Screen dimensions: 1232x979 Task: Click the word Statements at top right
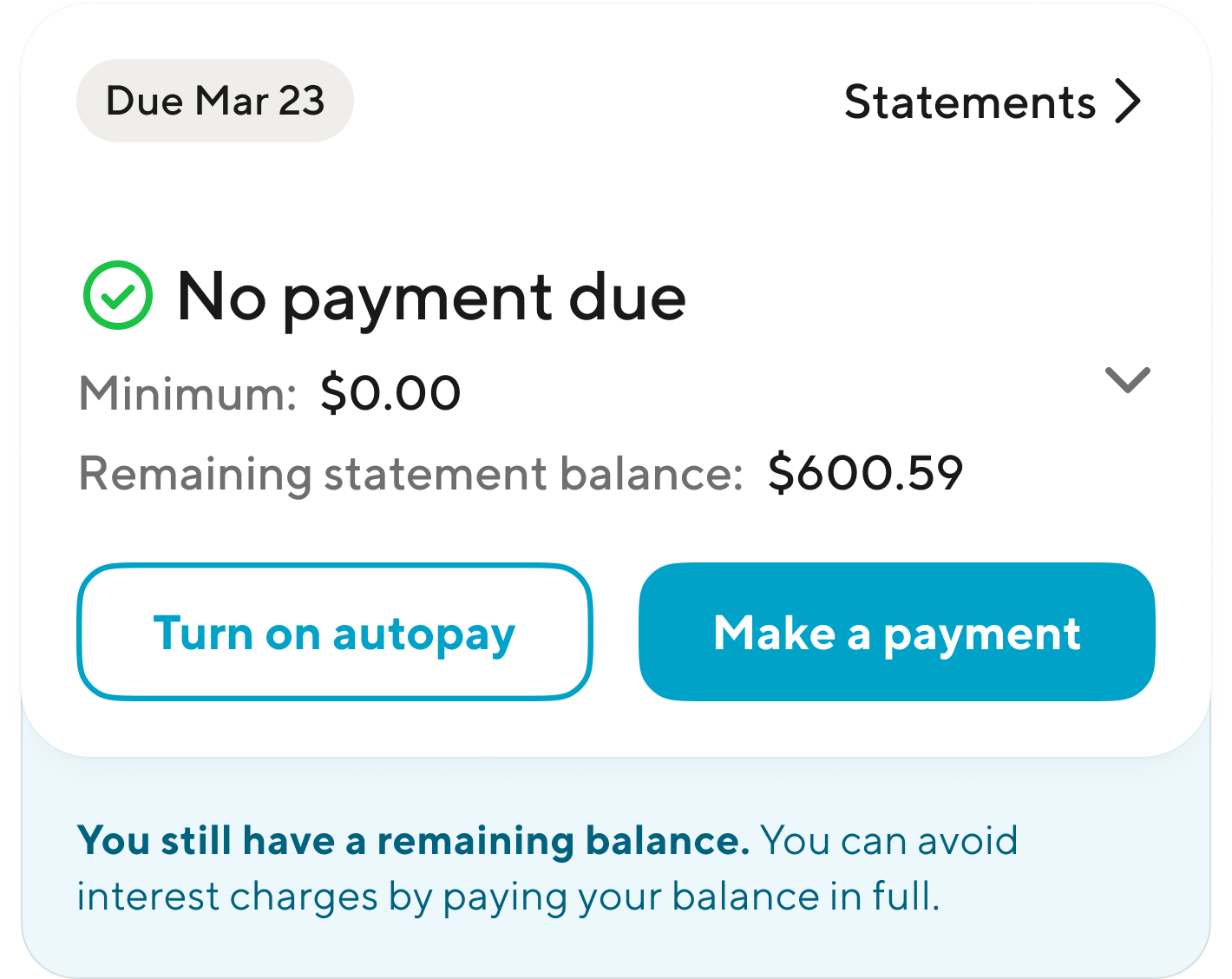click(x=970, y=102)
